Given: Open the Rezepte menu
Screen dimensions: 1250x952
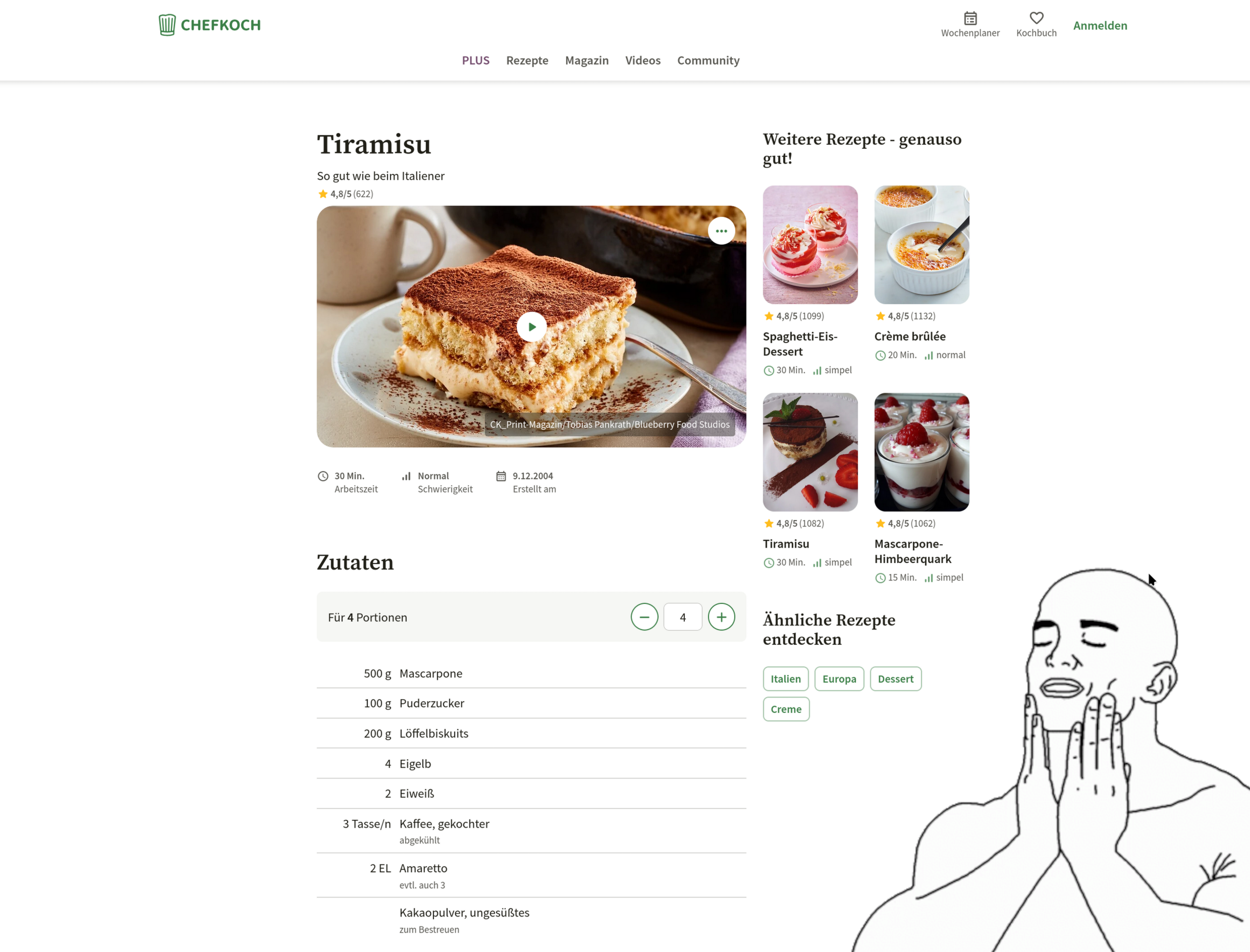Looking at the screenshot, I should (527, 60).
